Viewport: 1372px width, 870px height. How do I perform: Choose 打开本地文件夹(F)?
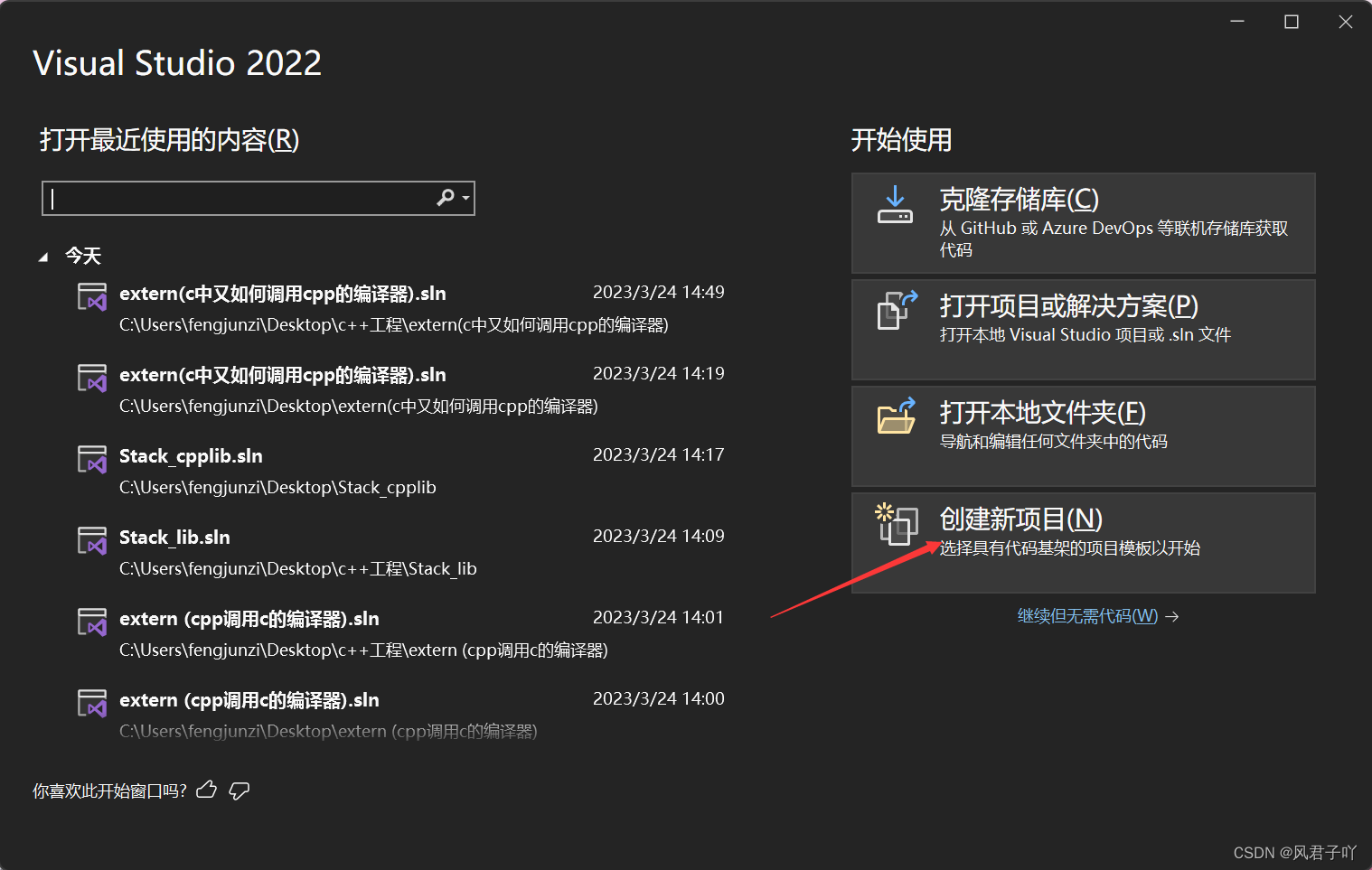(x=1083, y=436)
